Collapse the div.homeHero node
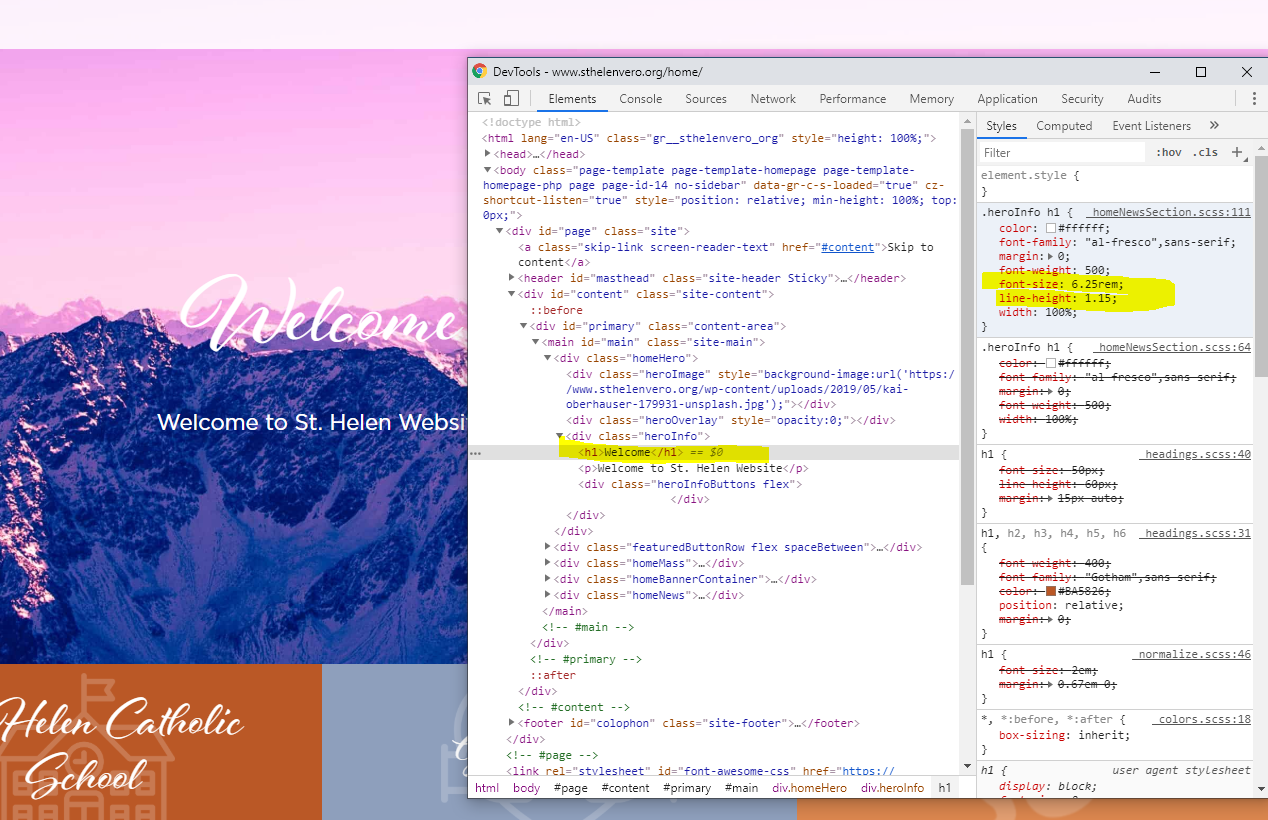The width and height of the screenshot is (1268, 820). (x=548, y=358)
